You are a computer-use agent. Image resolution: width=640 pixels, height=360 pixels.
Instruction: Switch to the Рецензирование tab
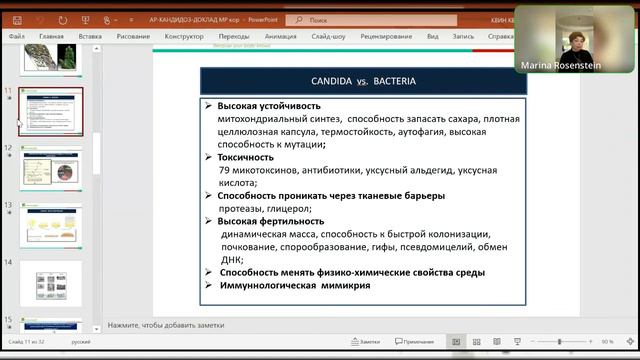point(386,36)
